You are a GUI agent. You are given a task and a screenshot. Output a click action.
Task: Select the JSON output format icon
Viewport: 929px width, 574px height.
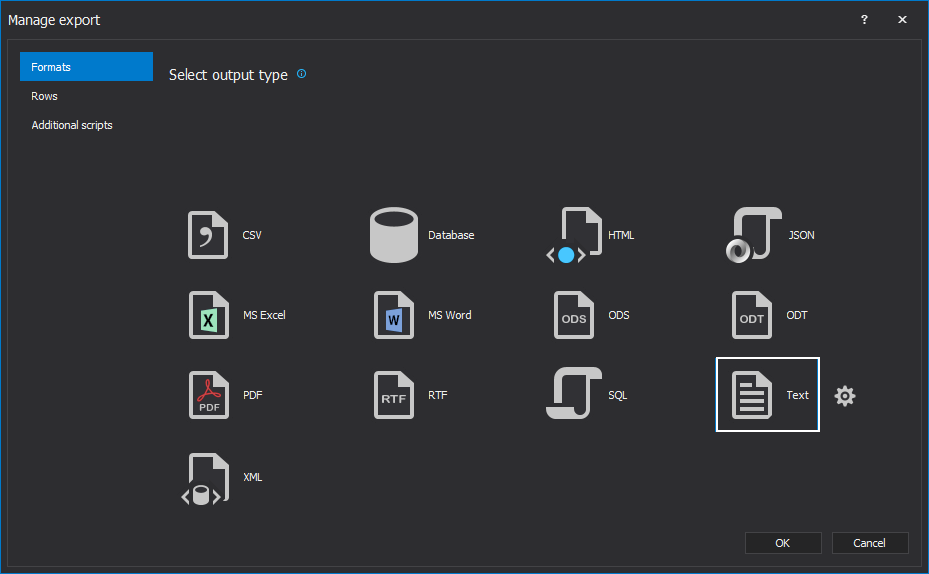tap(753, 235)
